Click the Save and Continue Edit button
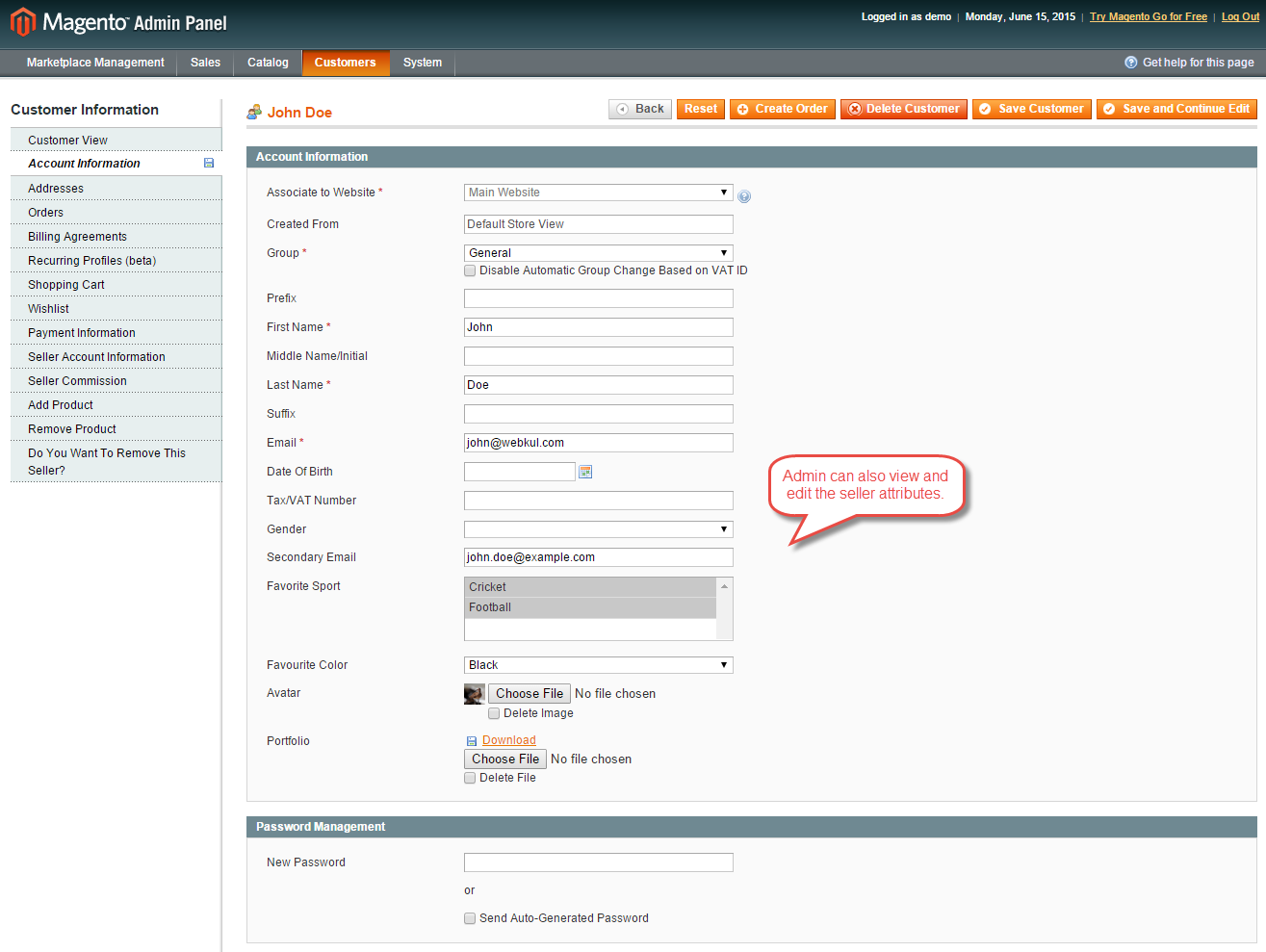Image resolution: width=1266 pixels, height=952 pixels. (x=1176, y=109)
